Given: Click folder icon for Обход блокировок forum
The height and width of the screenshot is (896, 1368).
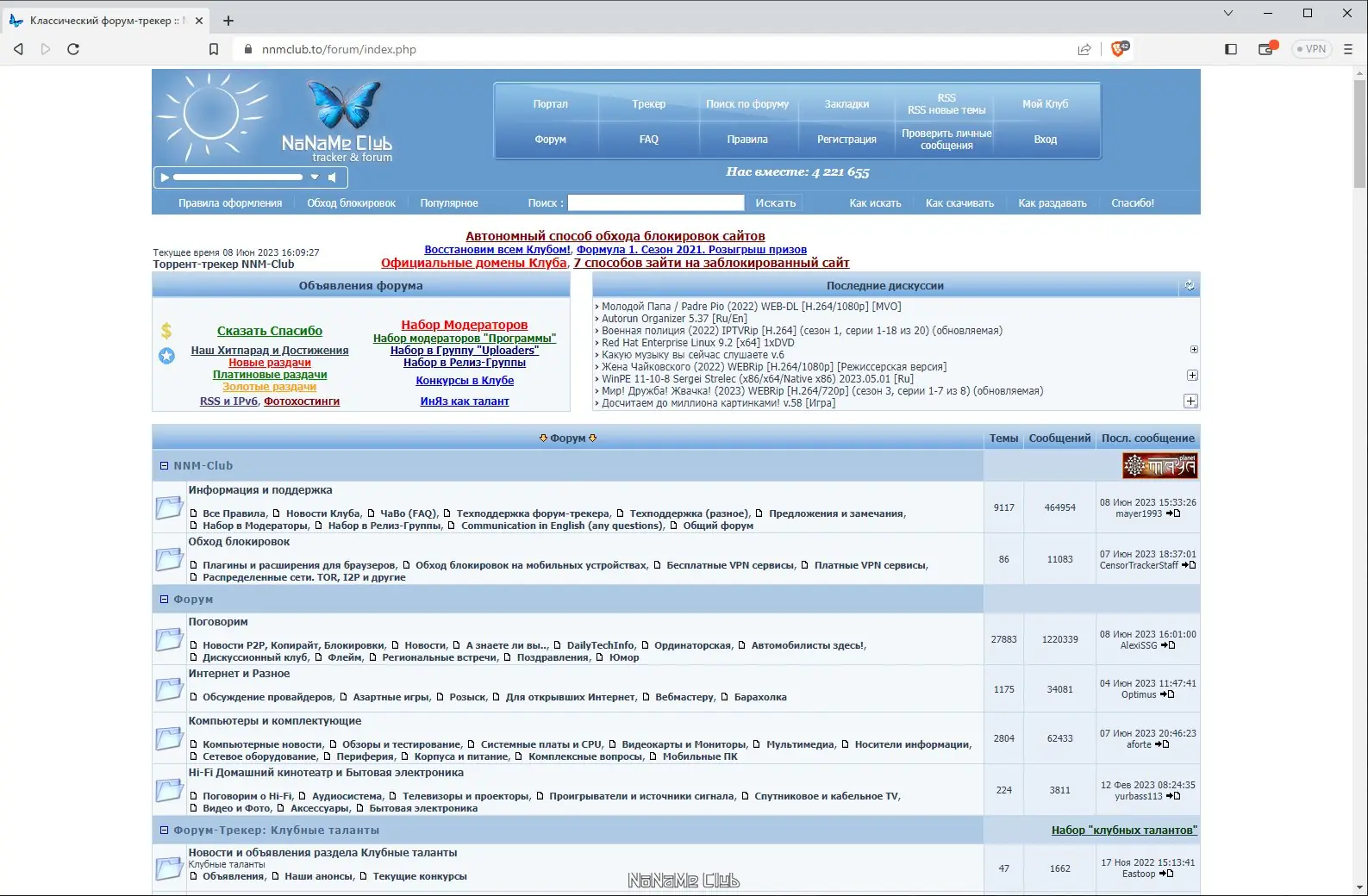Looking at the screenshot, I should coord(169,559).
